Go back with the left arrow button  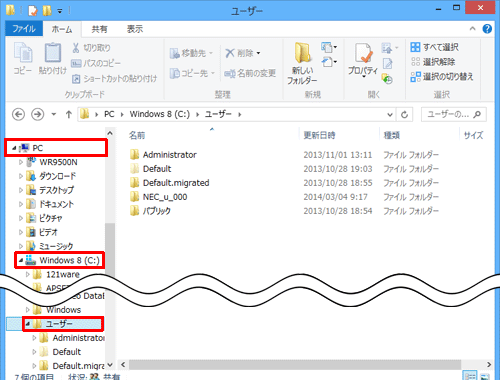pos(18,114)
